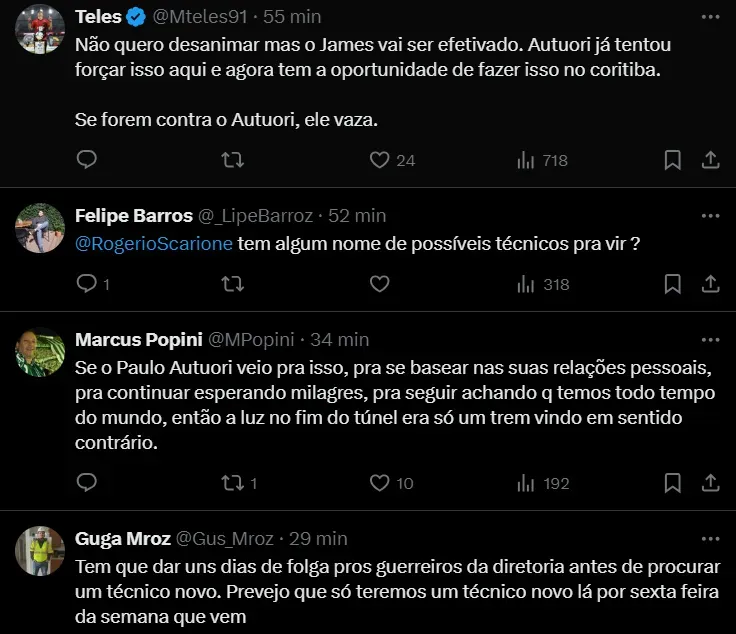Share Felipe Barros' tweet

(710, 284)
